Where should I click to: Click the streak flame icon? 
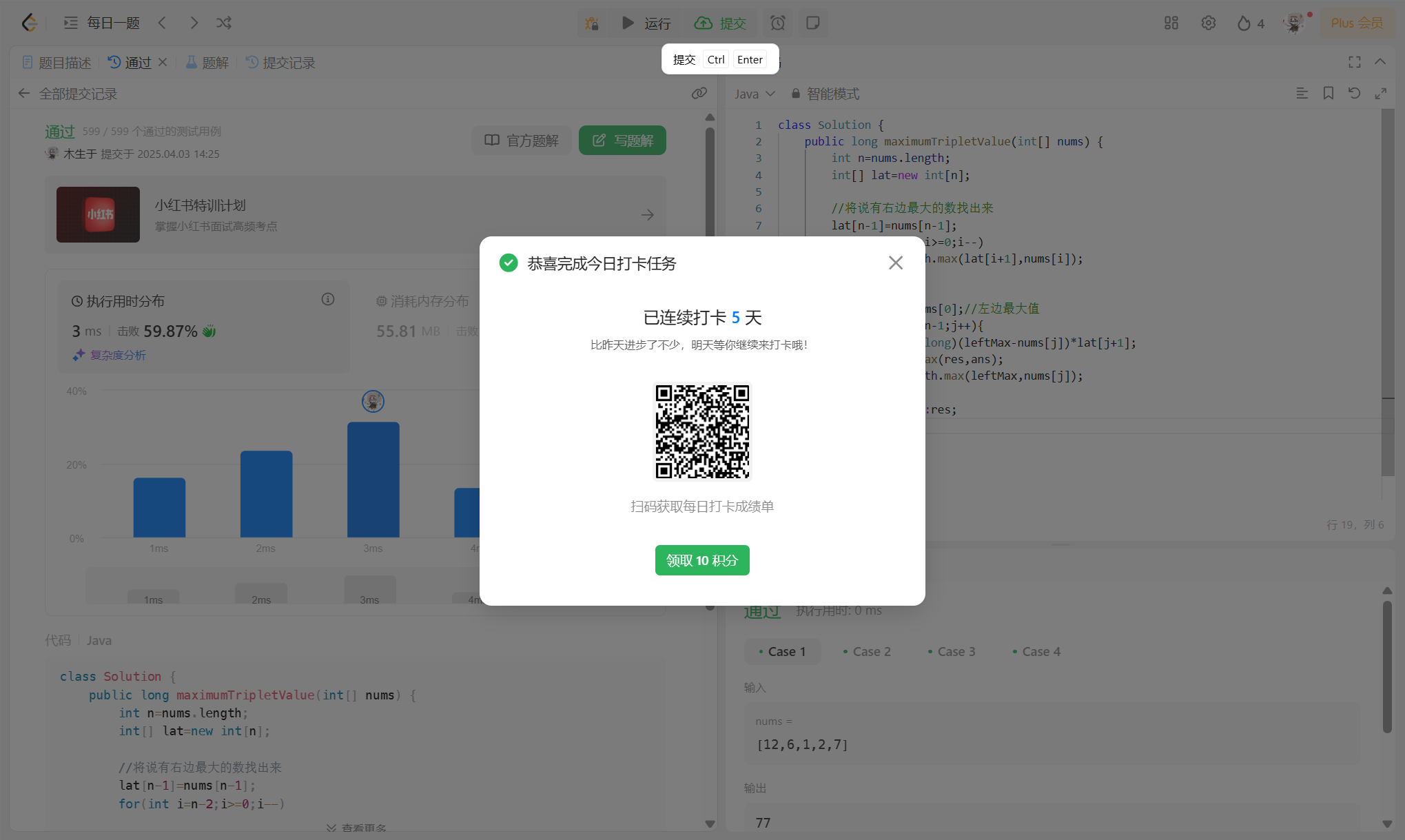1243,23
